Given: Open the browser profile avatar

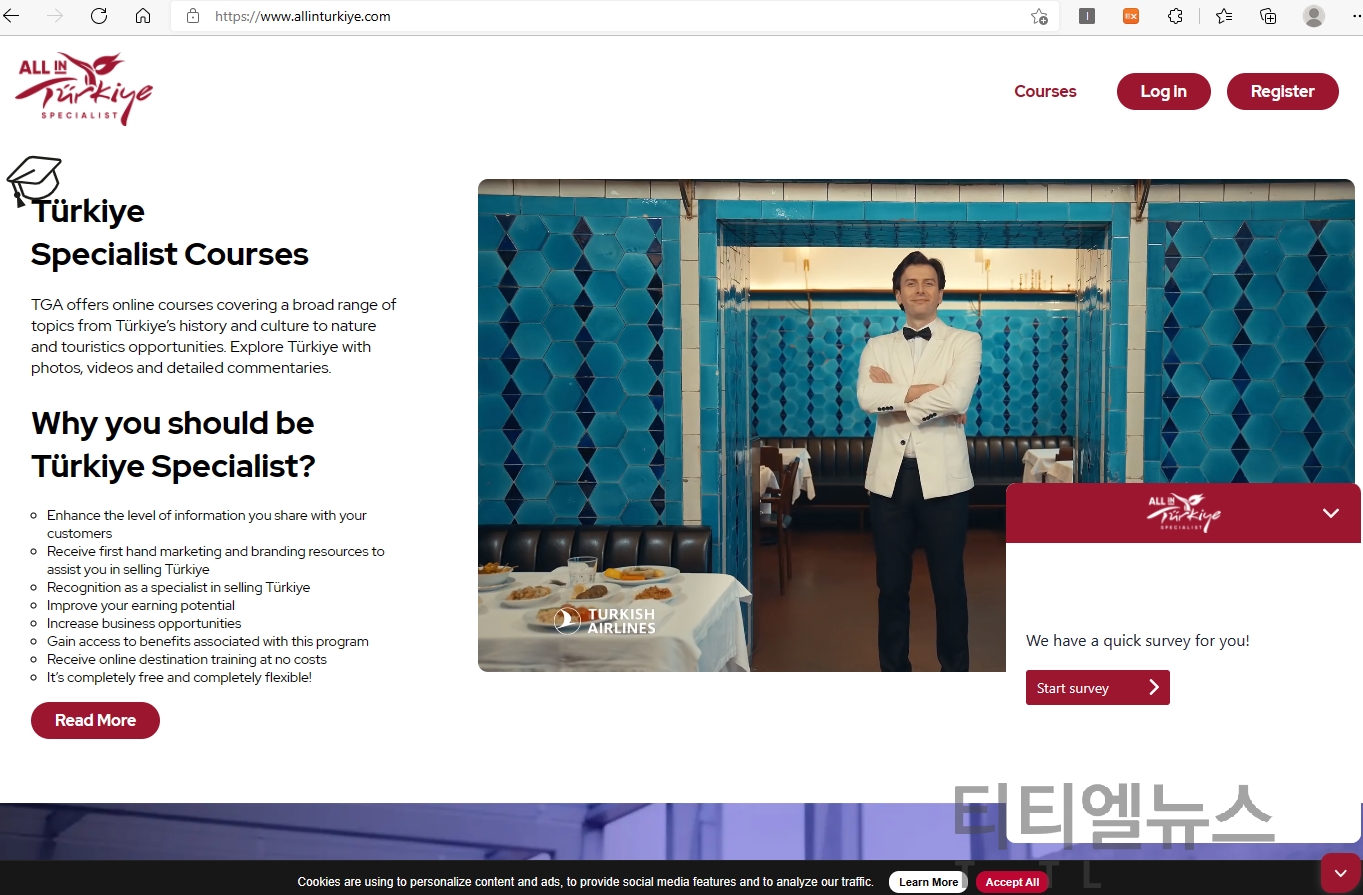Looking at the screenshot, I should 1314,16.
